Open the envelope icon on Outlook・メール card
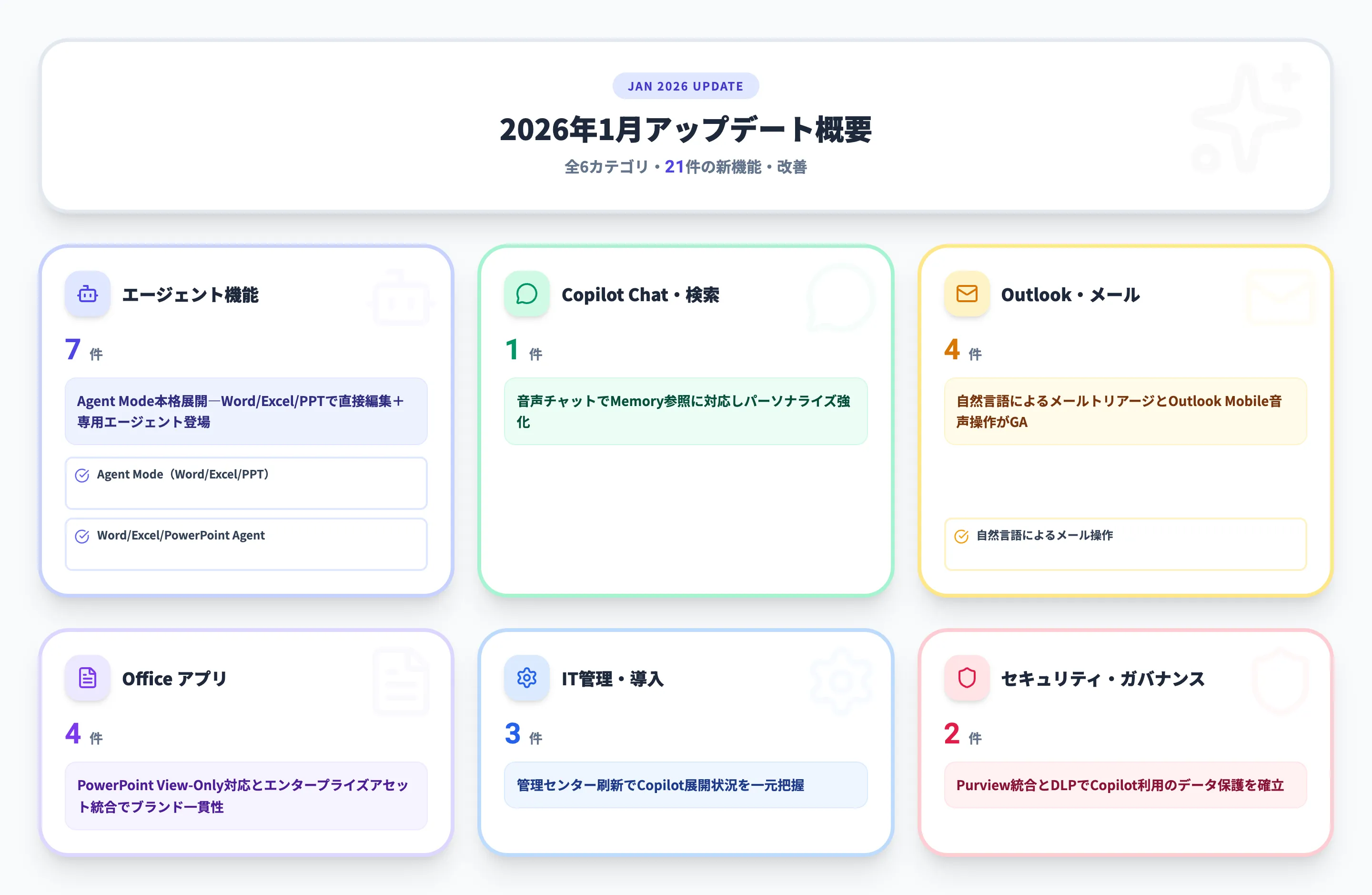Viewport: 1372px width, 895px height. point(966,295)
